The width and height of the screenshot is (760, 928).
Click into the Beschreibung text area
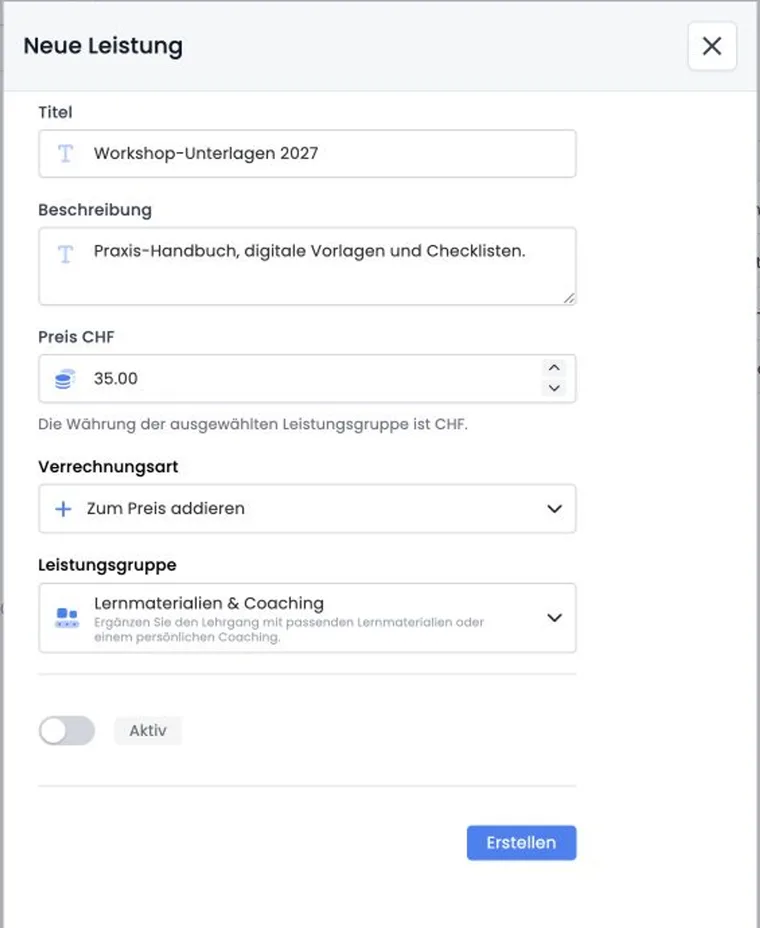click(x=307, y=266)
